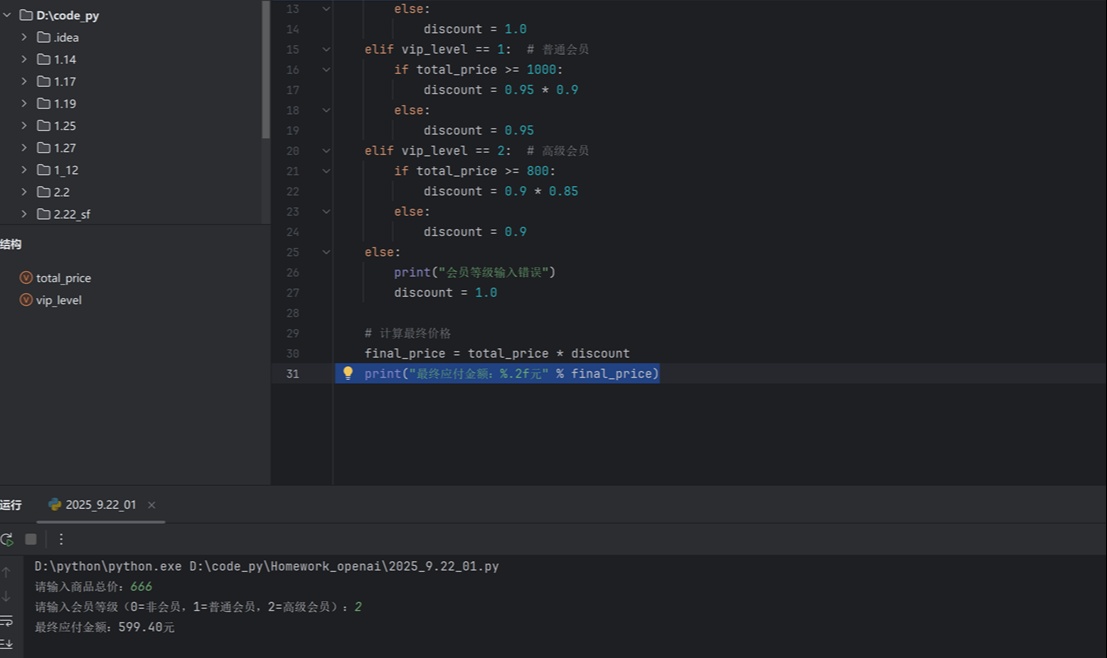This screenshot has width=1107, height=658.
Task: Click the print("会员等级输入错误") line
Action: [x=474, y=273]
